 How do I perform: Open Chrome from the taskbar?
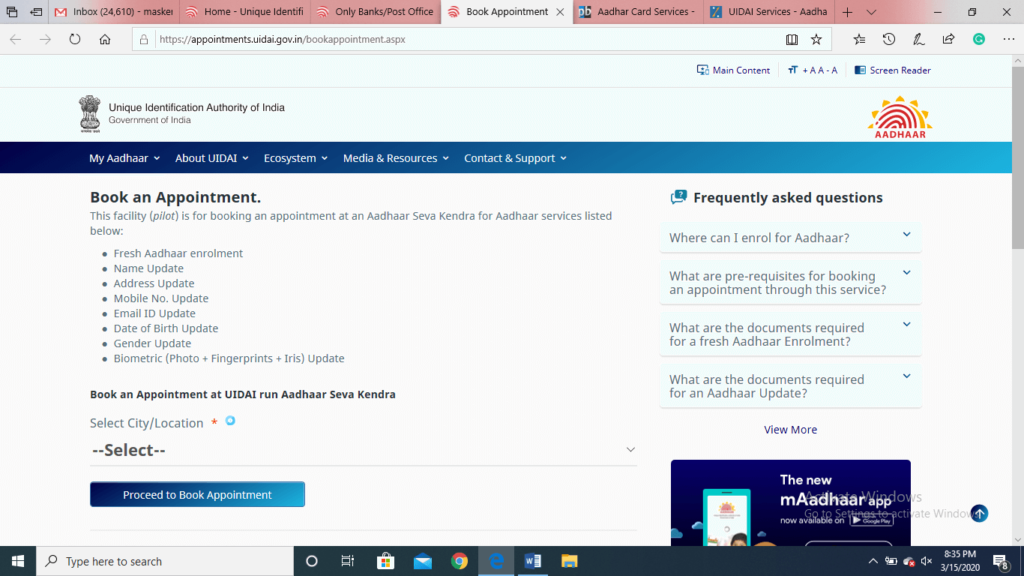[459, 561]
